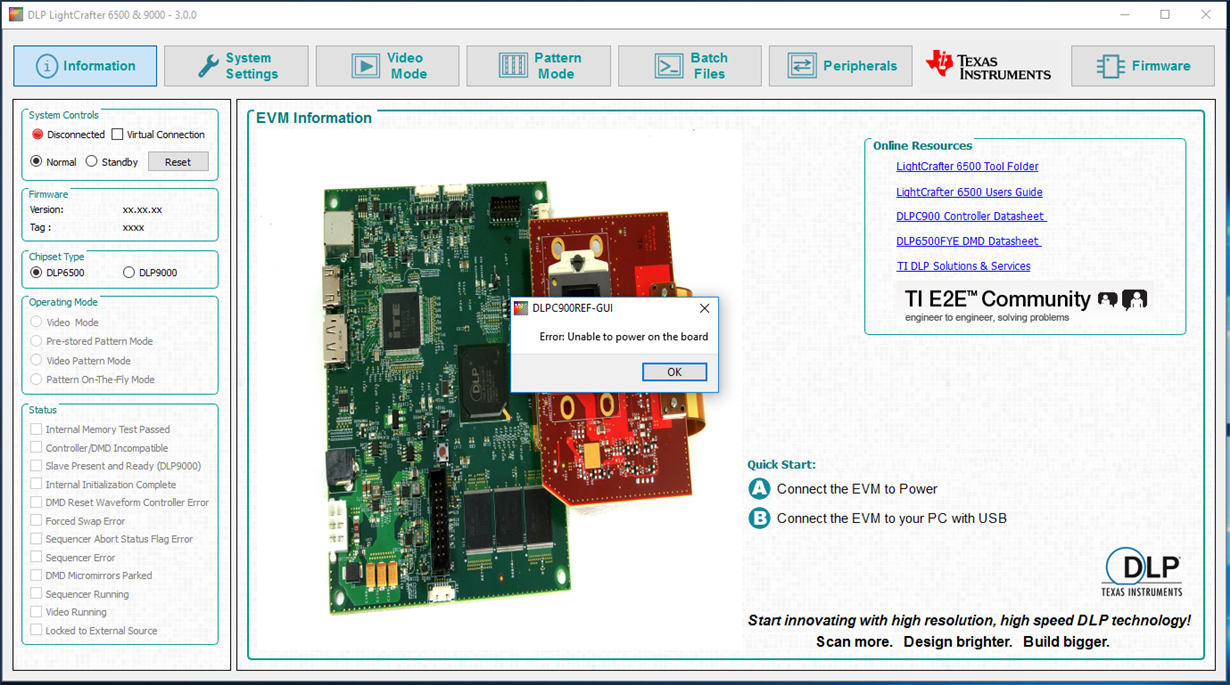Toggle Internal Memory Test Passed checkbox
Viewport: 1230px width, 685px height.
point(37,429)
